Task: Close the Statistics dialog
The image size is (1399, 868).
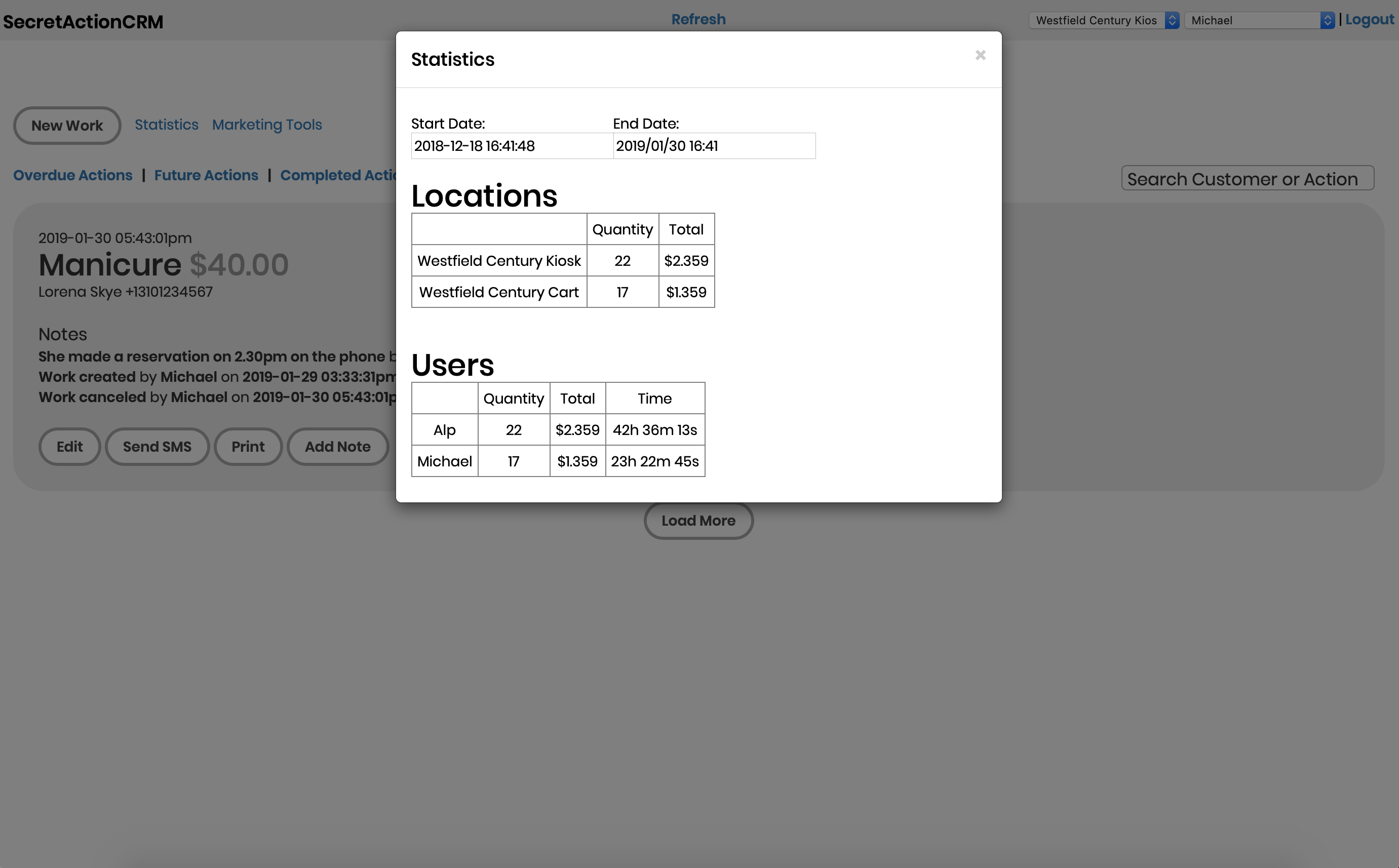Action: click(x=981, y=55)
